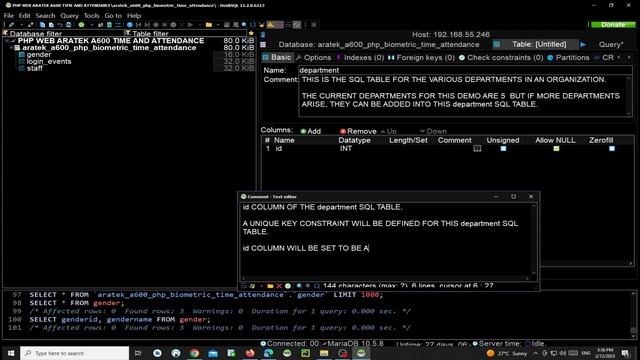Click the magnifier search icon in text editor
The width and height of the screenshot is (640, 360).
tap(299, 286)
